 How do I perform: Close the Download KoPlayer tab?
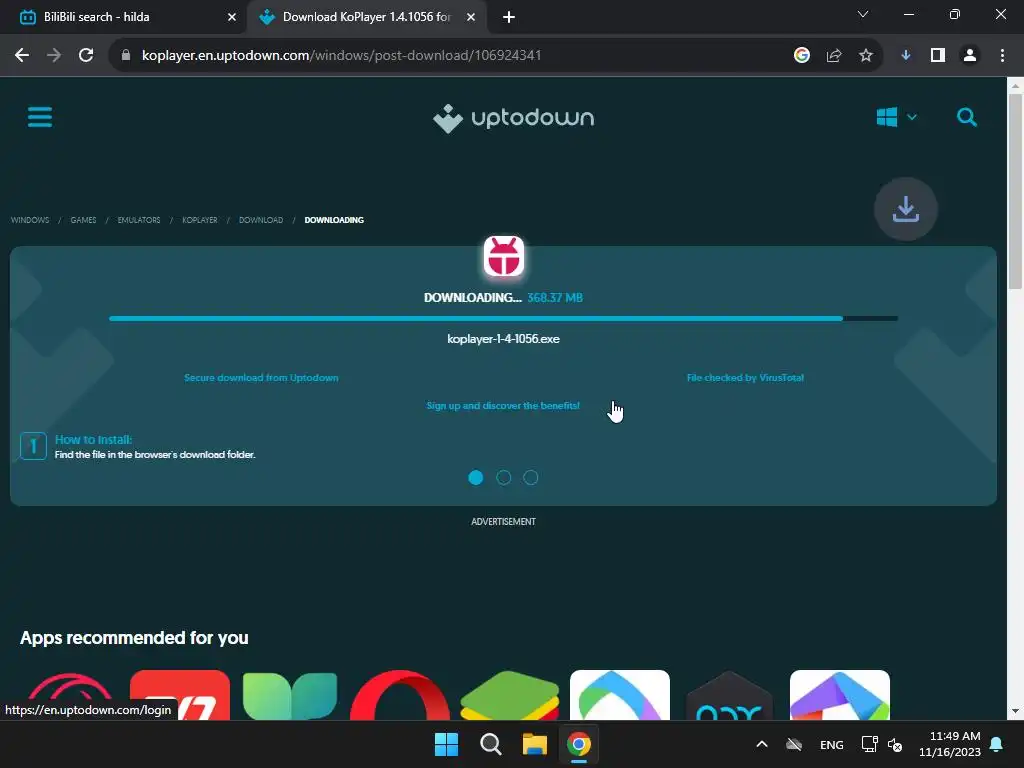click(x=471, y=18)
